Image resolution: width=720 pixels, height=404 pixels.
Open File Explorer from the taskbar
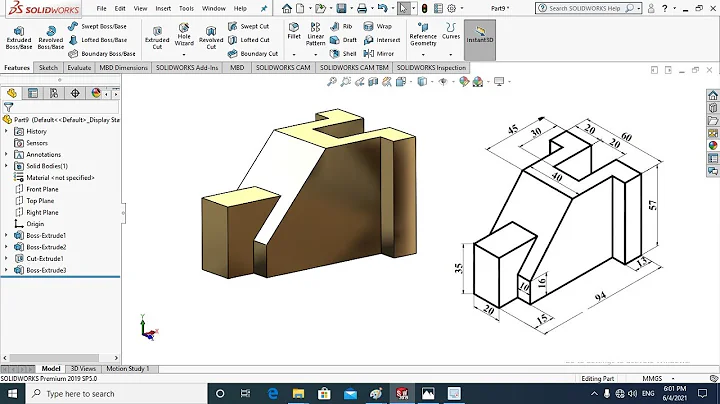click(x=298, y=394)
